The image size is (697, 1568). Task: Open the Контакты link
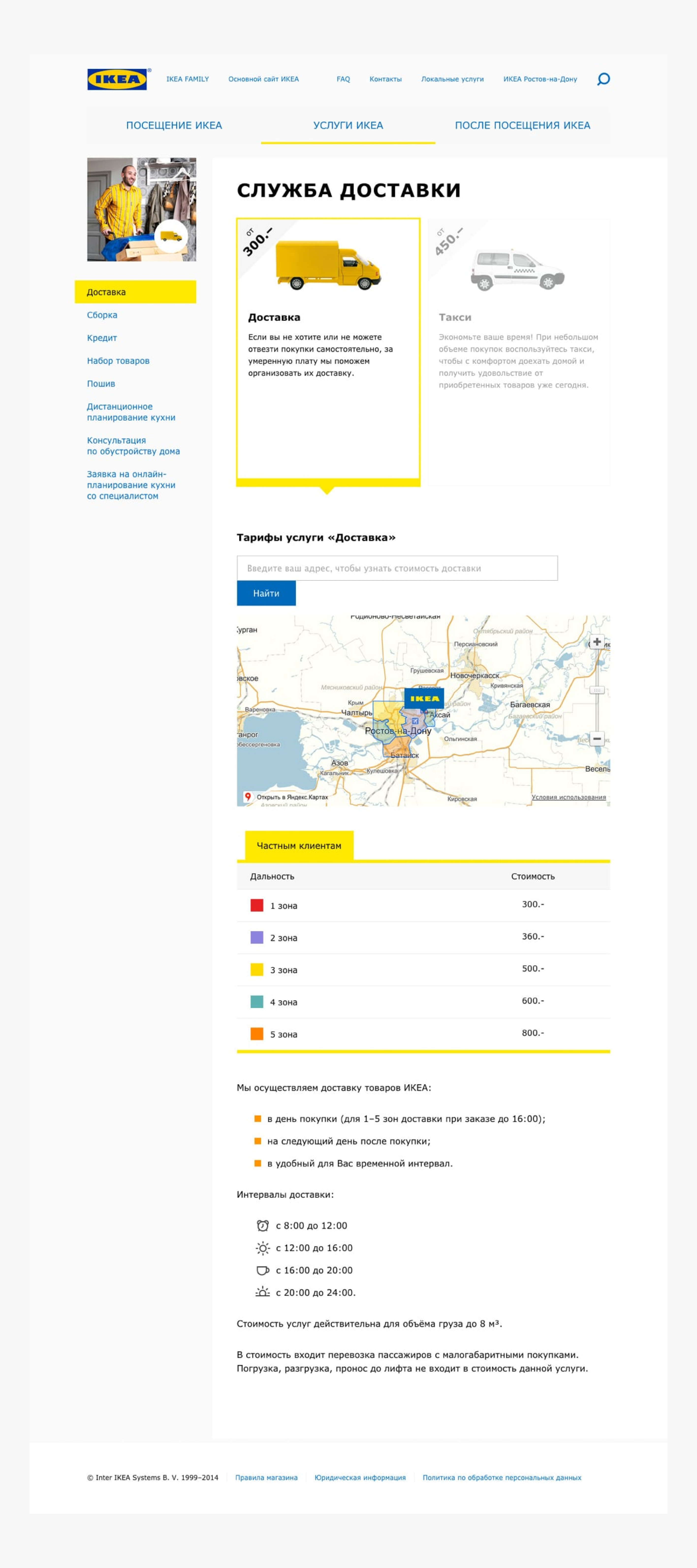386,79
